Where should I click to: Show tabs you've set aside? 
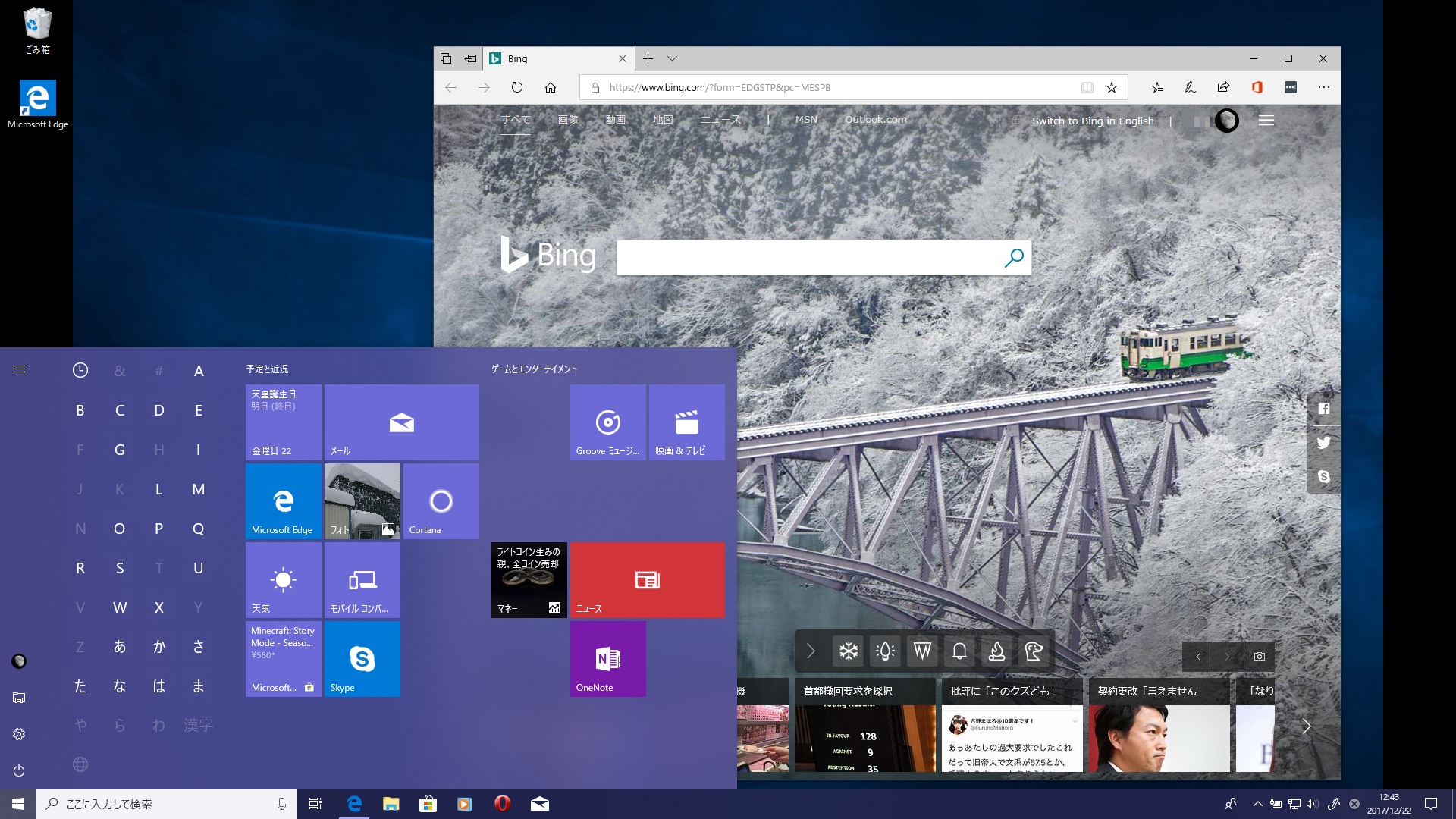tap(446, 58)
